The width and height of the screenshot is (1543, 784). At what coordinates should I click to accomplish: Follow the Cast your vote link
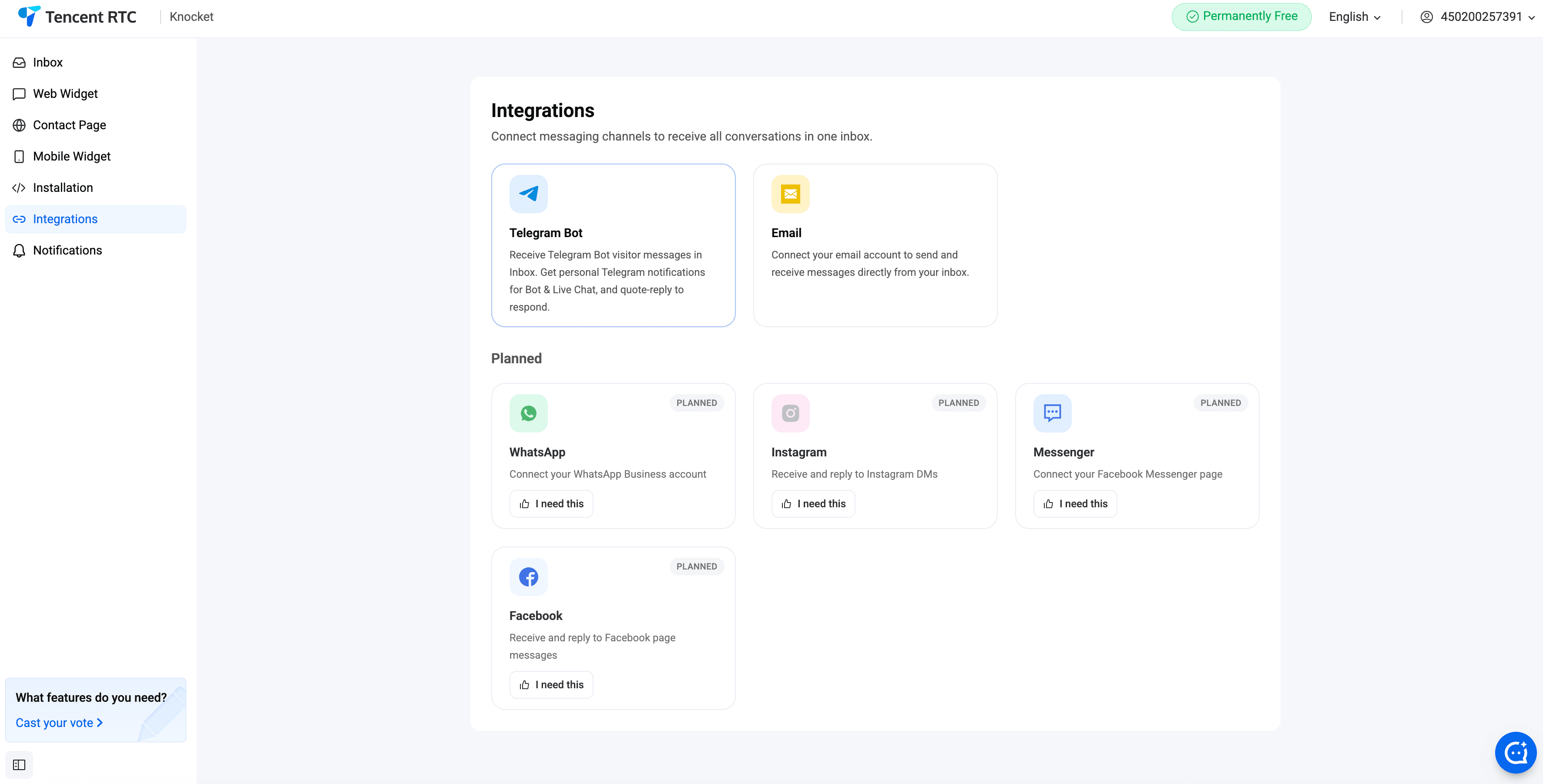(x=59, y=723)
